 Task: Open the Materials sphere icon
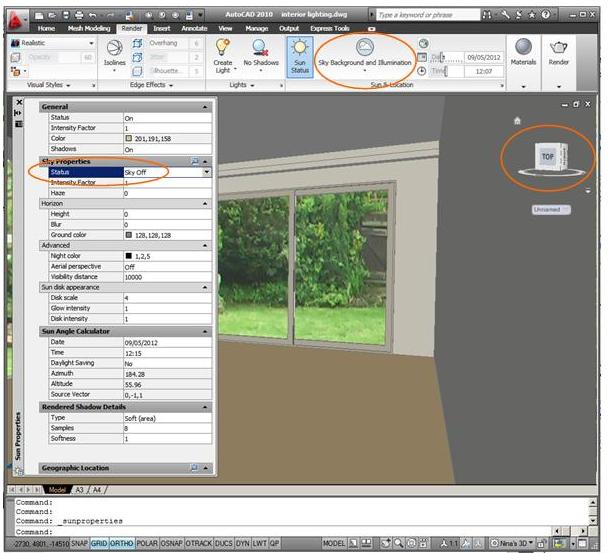point(523,47)
